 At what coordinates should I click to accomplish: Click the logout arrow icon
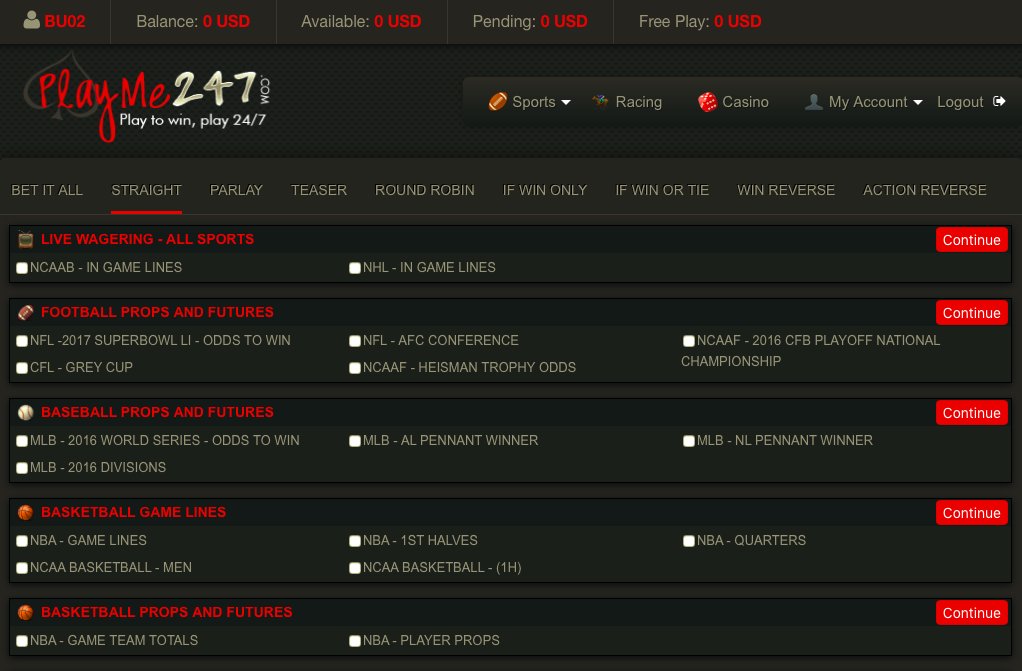point(999,101)
